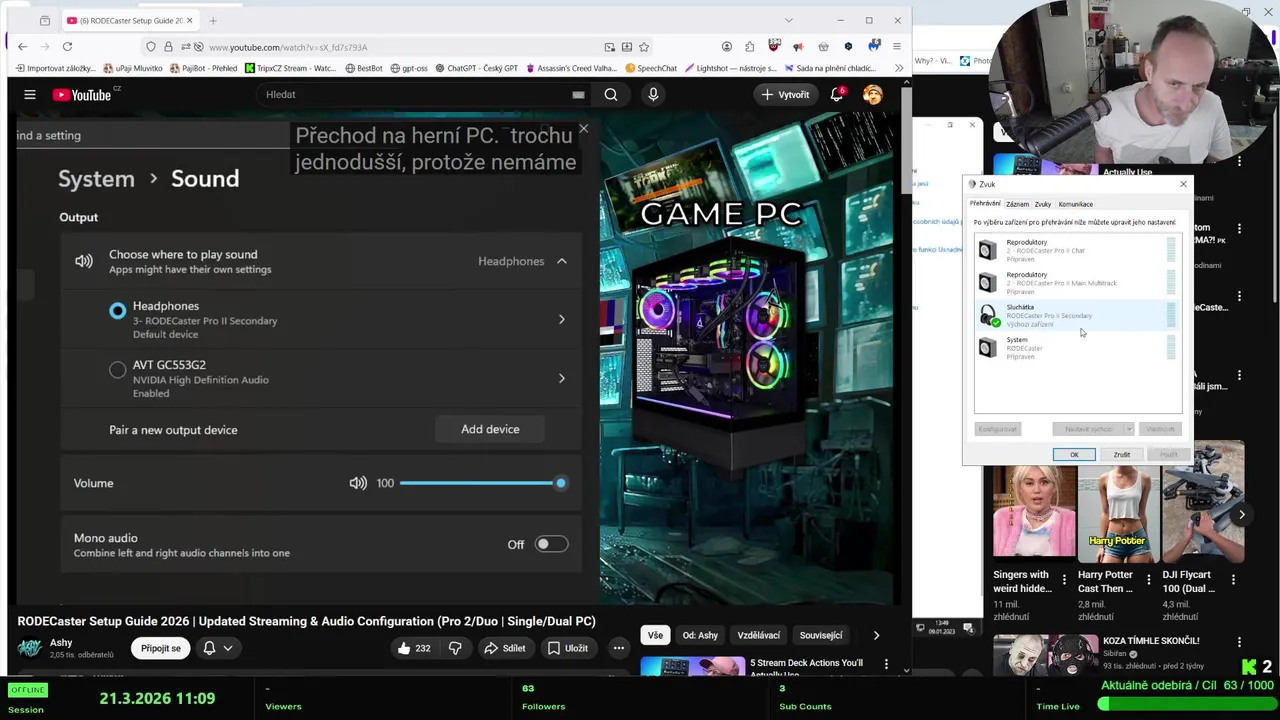Open AVT GC553G2 device details chevron

point(562,379)
